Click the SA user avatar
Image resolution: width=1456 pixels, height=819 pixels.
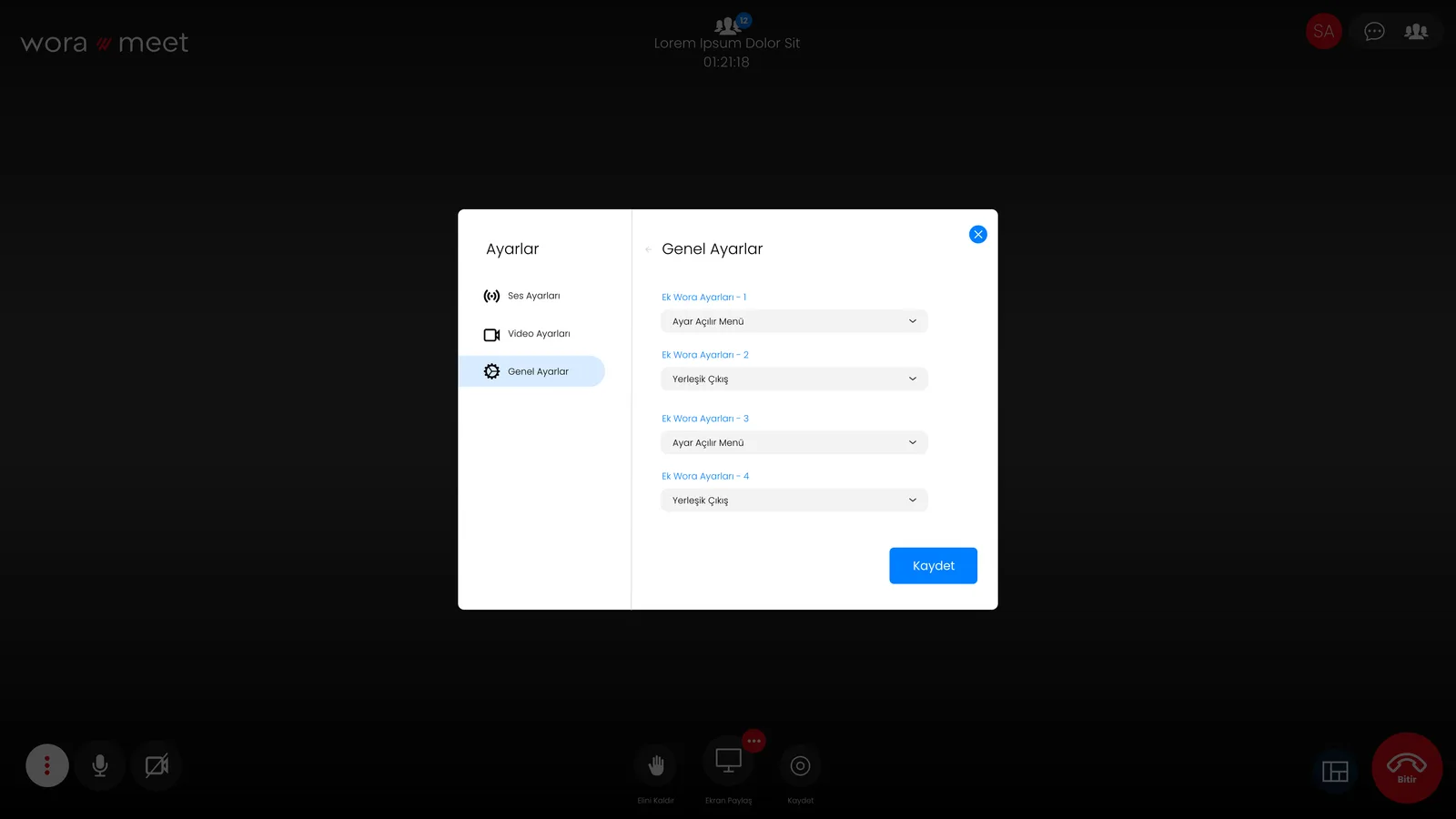[1324, 31]
